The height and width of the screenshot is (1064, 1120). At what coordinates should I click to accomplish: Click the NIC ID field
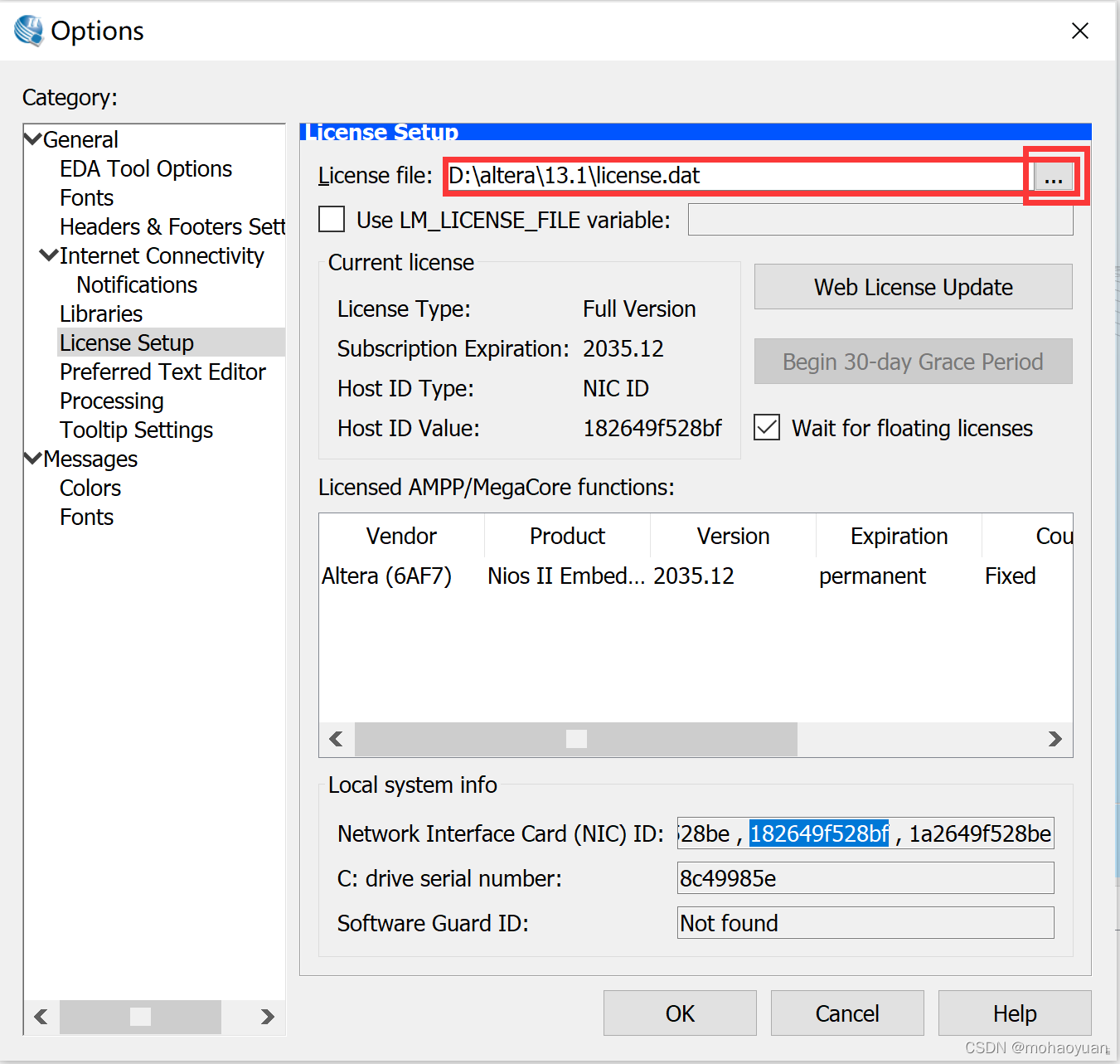[x=865, y=833]
